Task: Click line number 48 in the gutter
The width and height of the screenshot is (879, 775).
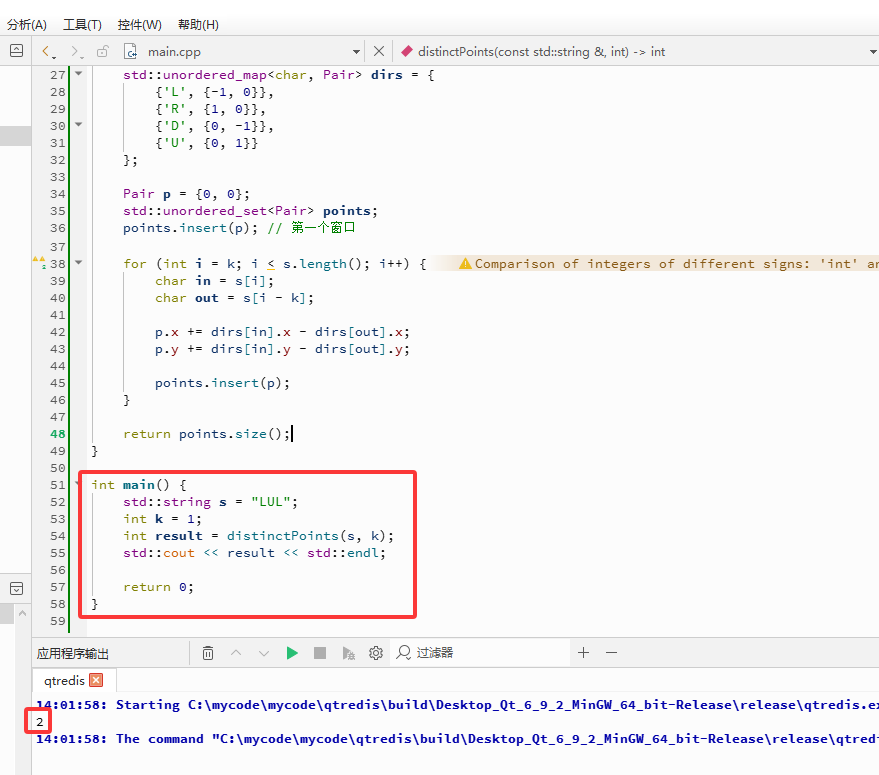Action: (x=58, y=434)
